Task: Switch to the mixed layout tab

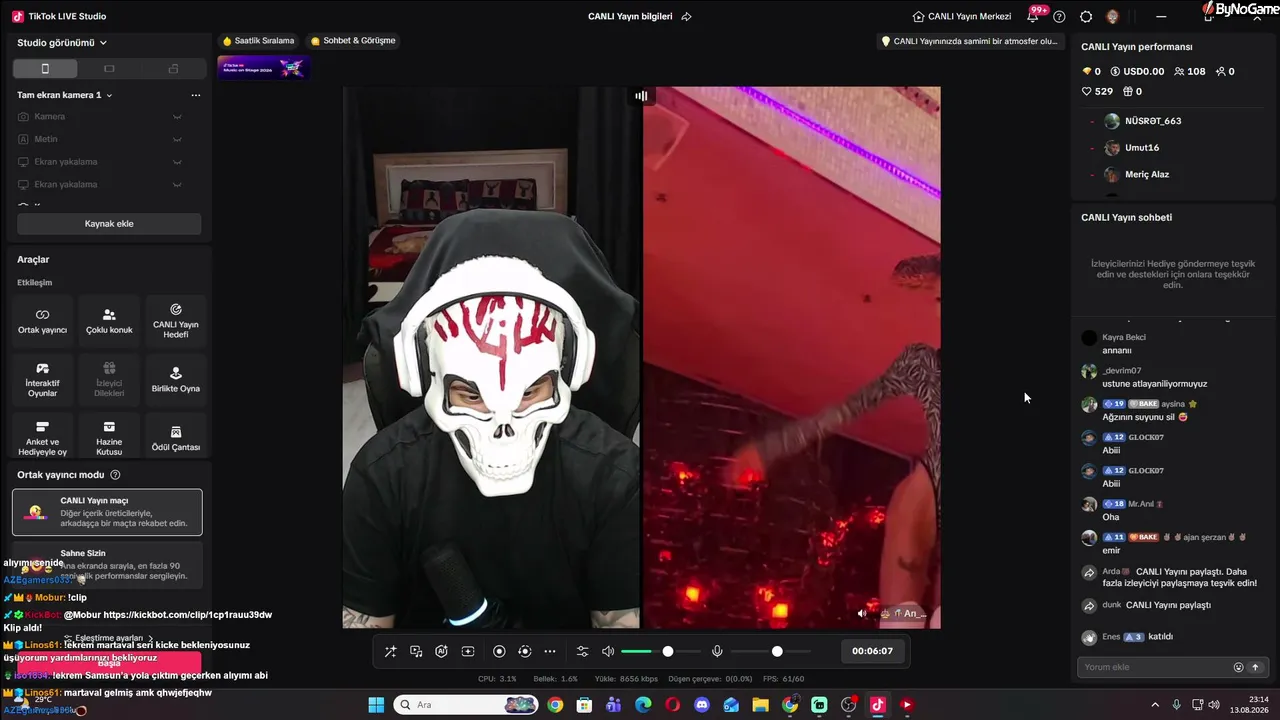Action: point(173,69)
